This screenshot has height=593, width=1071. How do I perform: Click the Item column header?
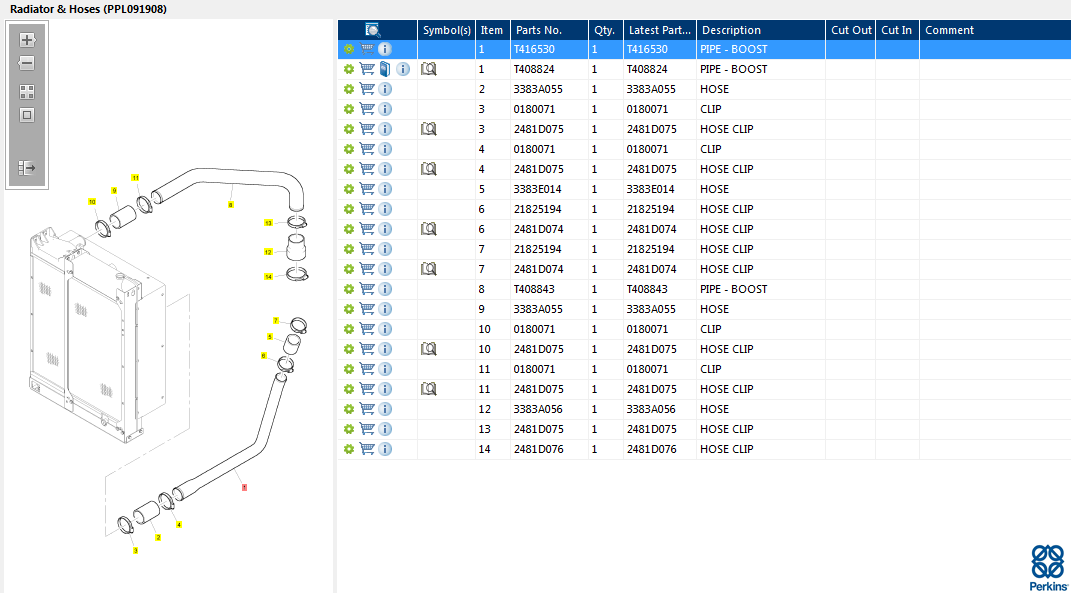pos(491,30)
